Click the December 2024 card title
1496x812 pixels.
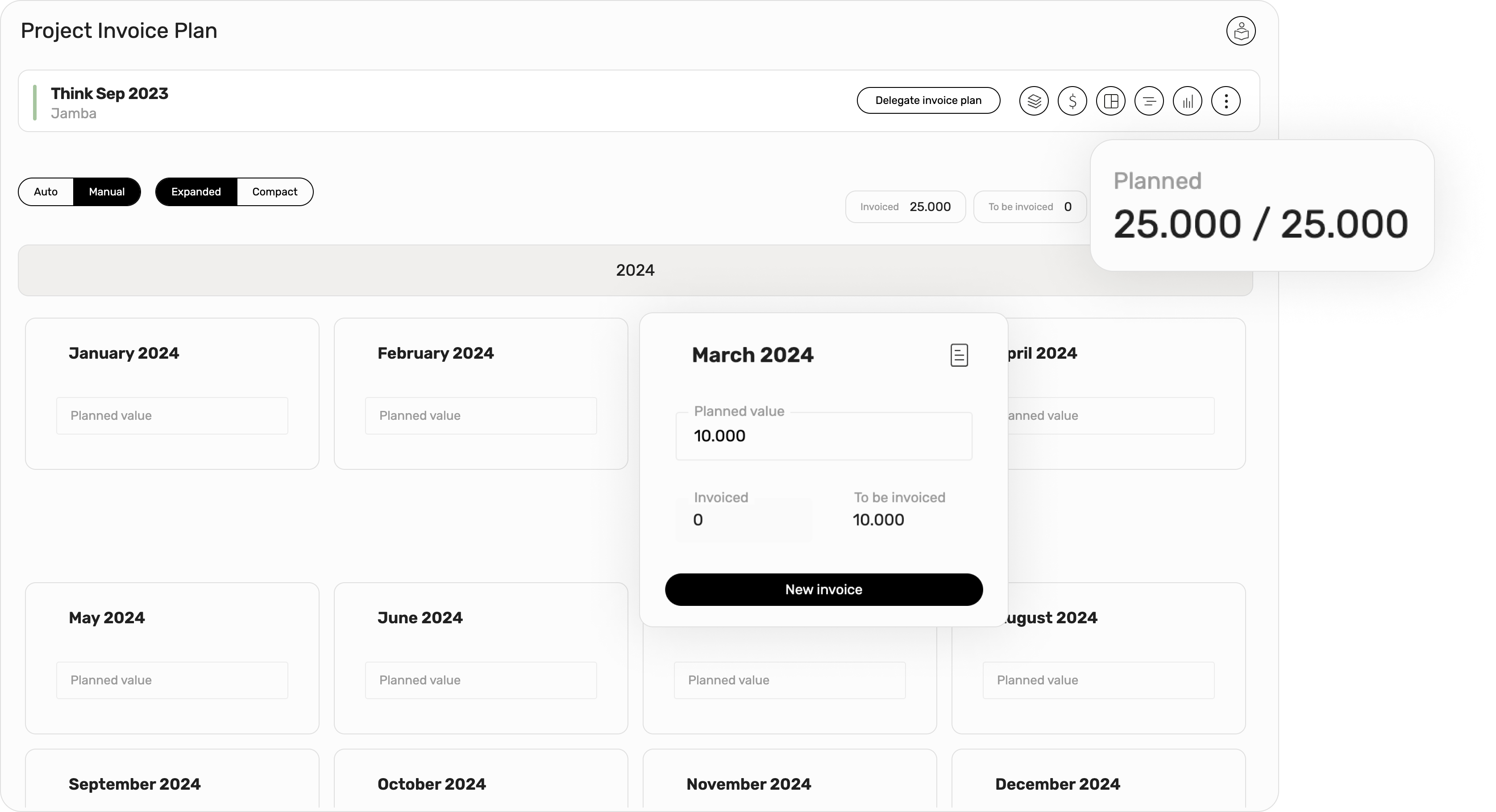click(1058, 785)
